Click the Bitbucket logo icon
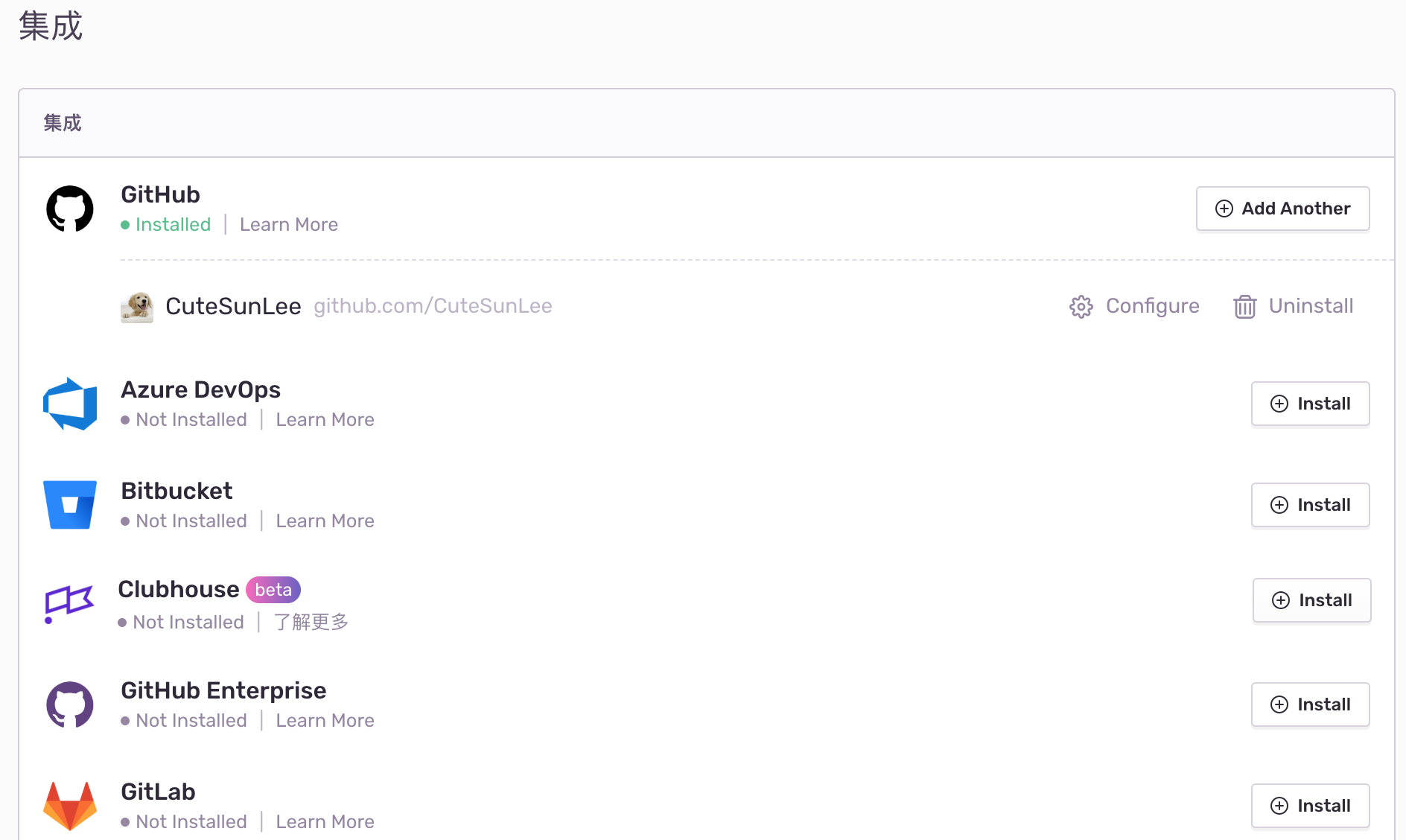This screenshot has width=1406, height=840. pos(70,505)
